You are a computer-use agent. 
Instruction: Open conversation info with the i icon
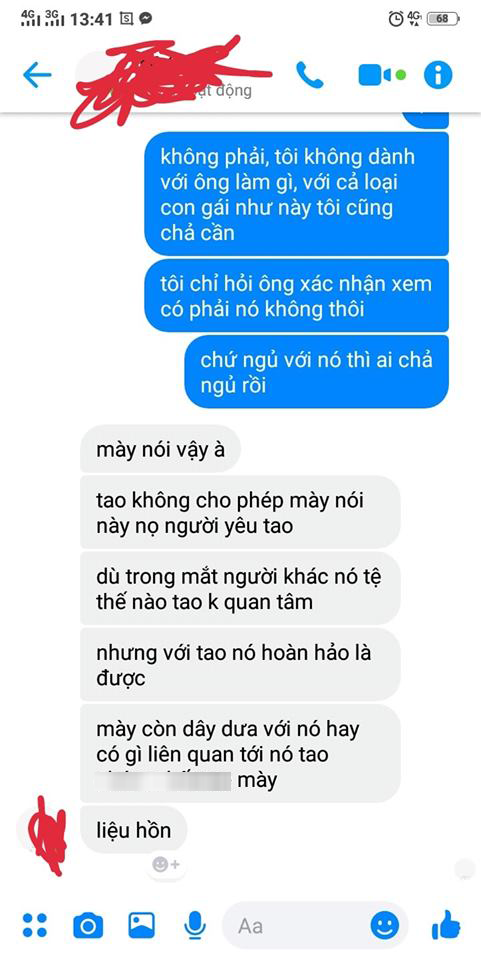click(x=438, y=75)
